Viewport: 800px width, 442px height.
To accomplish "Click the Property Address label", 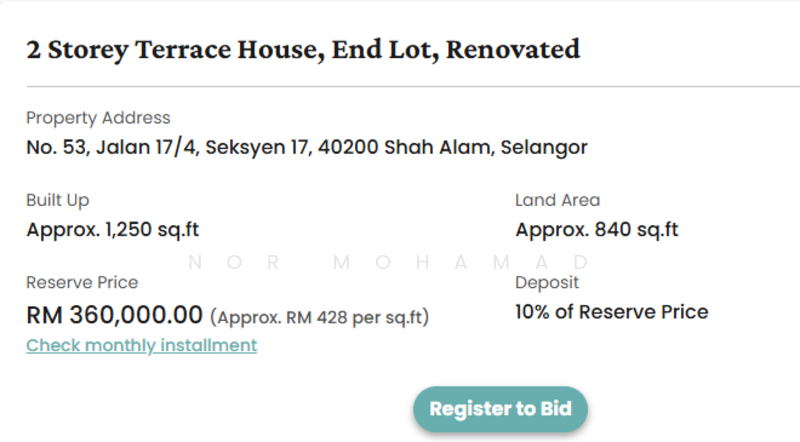I will [98, 118].
